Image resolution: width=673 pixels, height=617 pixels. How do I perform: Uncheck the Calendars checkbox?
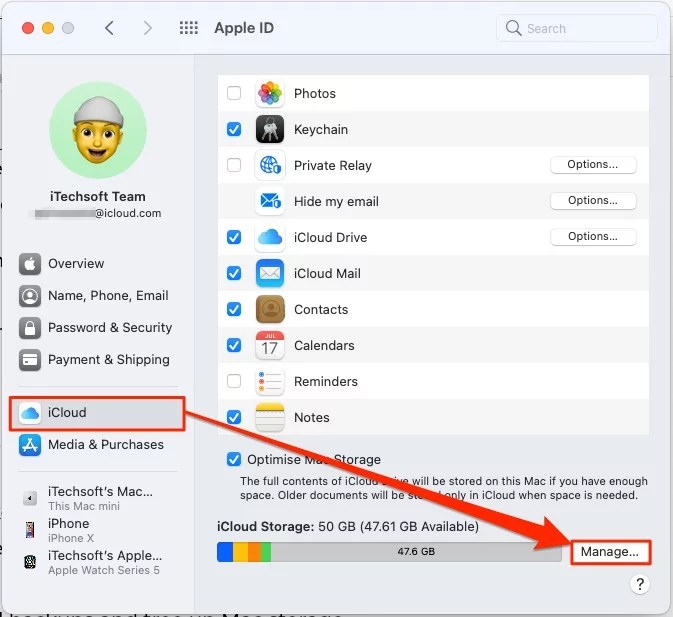(x=234, y=345)
